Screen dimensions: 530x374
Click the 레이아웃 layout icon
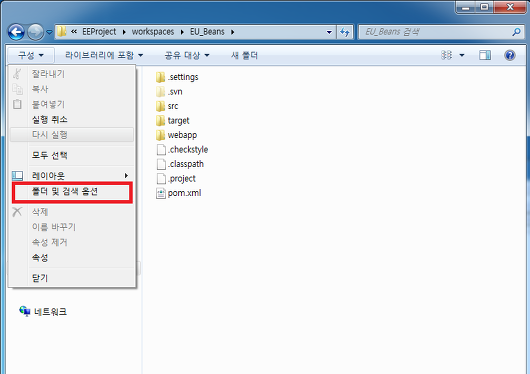click(17, 176)
